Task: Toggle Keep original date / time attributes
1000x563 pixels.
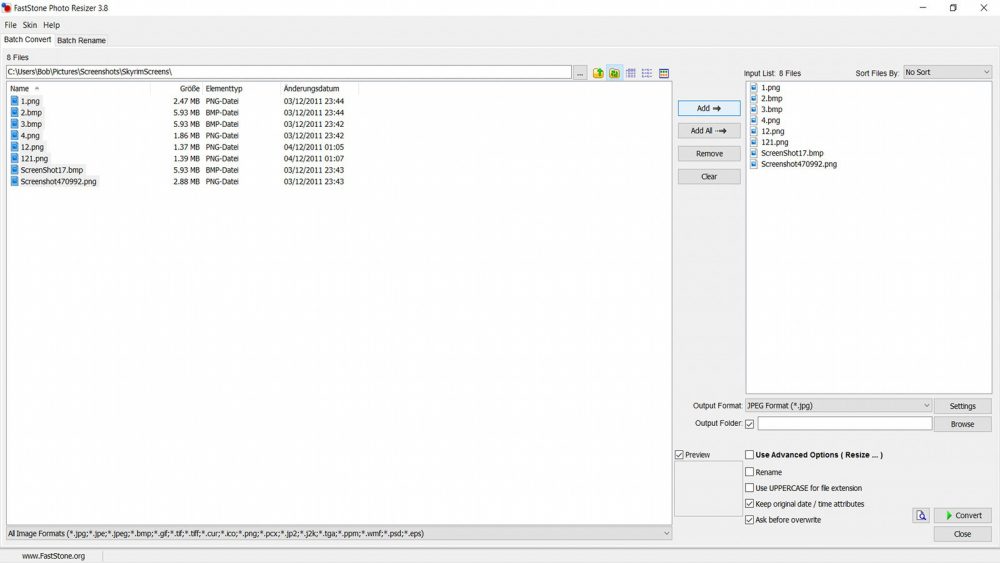Action: (749, 504)
